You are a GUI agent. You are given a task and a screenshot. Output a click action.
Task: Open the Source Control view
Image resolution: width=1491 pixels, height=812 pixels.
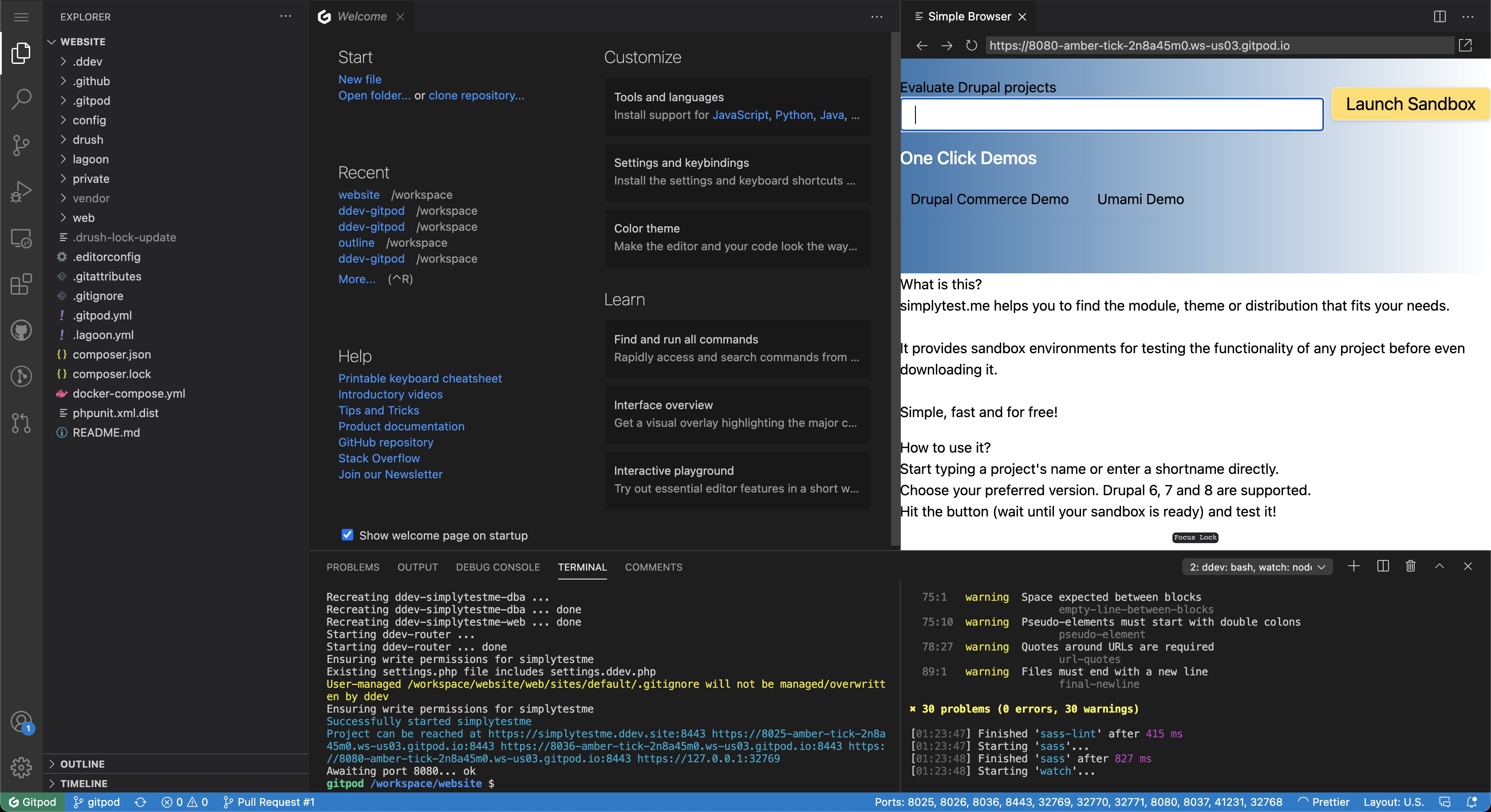[x=21, y=145]
